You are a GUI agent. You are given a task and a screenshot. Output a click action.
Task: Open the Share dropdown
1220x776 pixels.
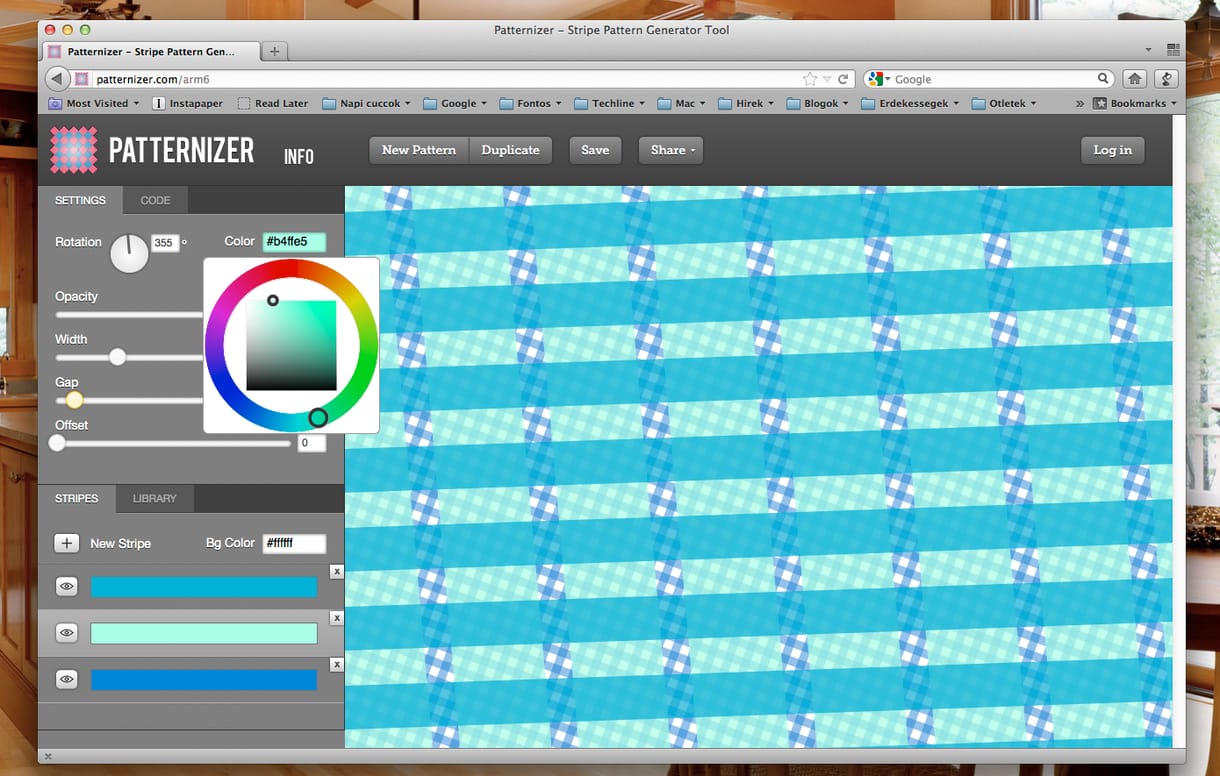point(671,150)
